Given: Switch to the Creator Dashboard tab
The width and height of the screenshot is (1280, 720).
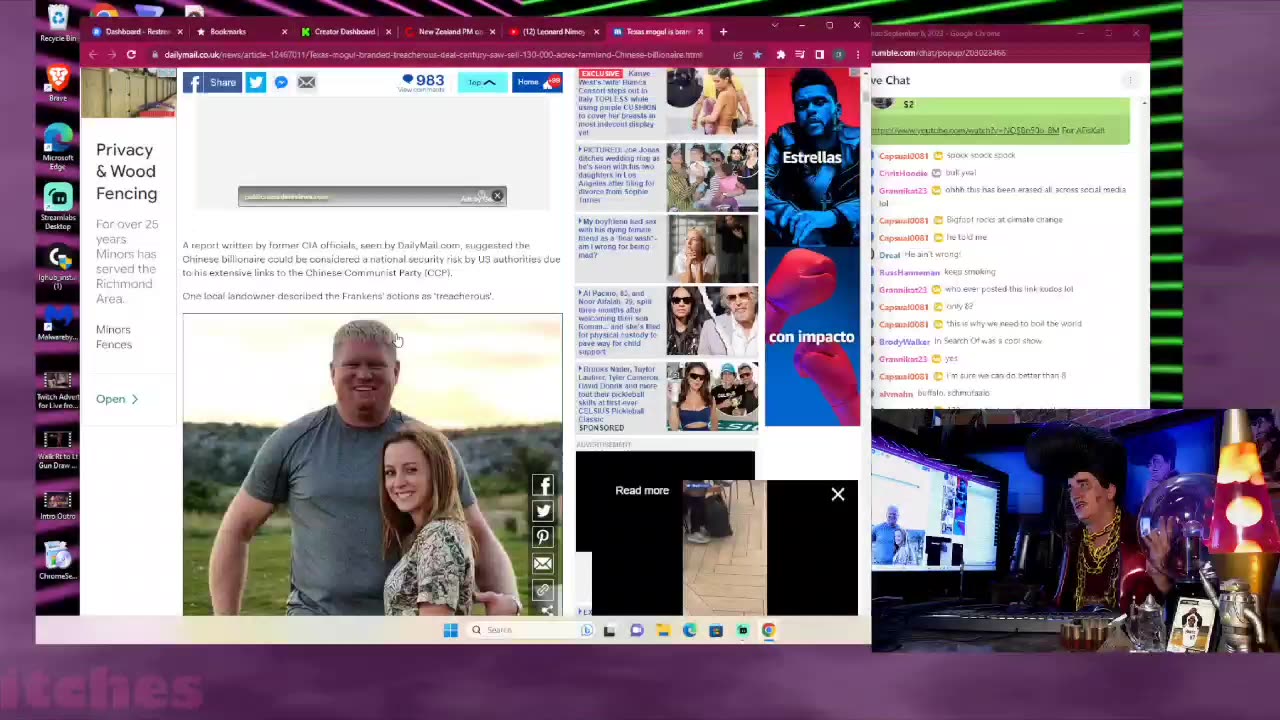Looking at the screenshot, I should point(344,32).
